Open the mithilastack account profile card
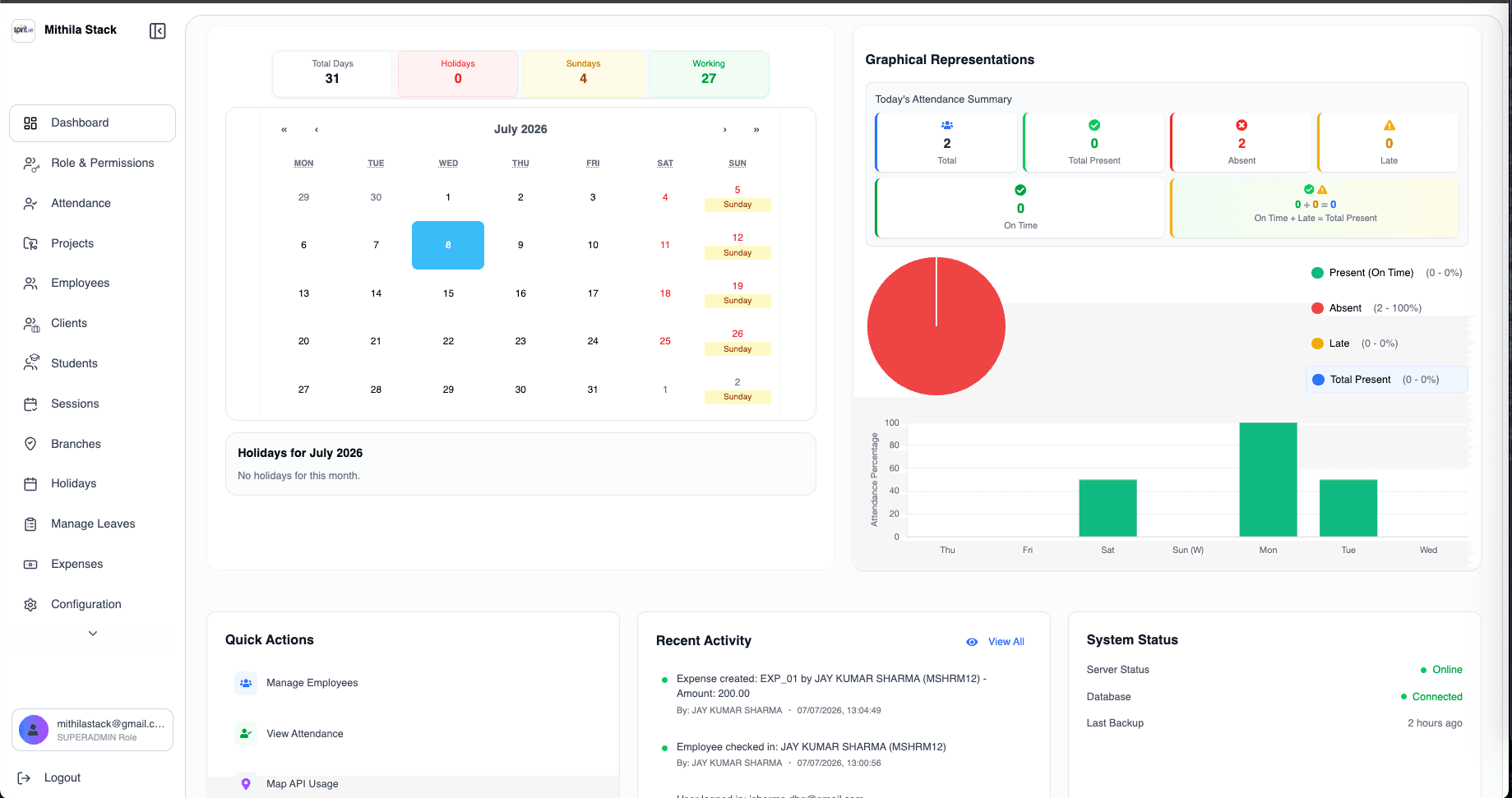Viewport: 1512px width, 798px height. tap(92, 730)
